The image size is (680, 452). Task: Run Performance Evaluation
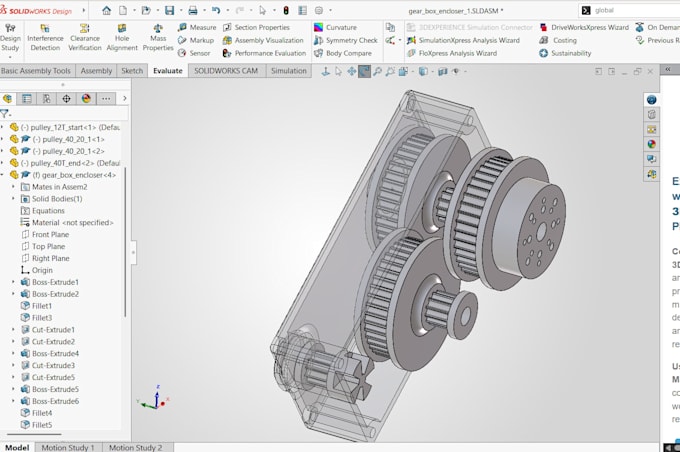pos(264,53)
